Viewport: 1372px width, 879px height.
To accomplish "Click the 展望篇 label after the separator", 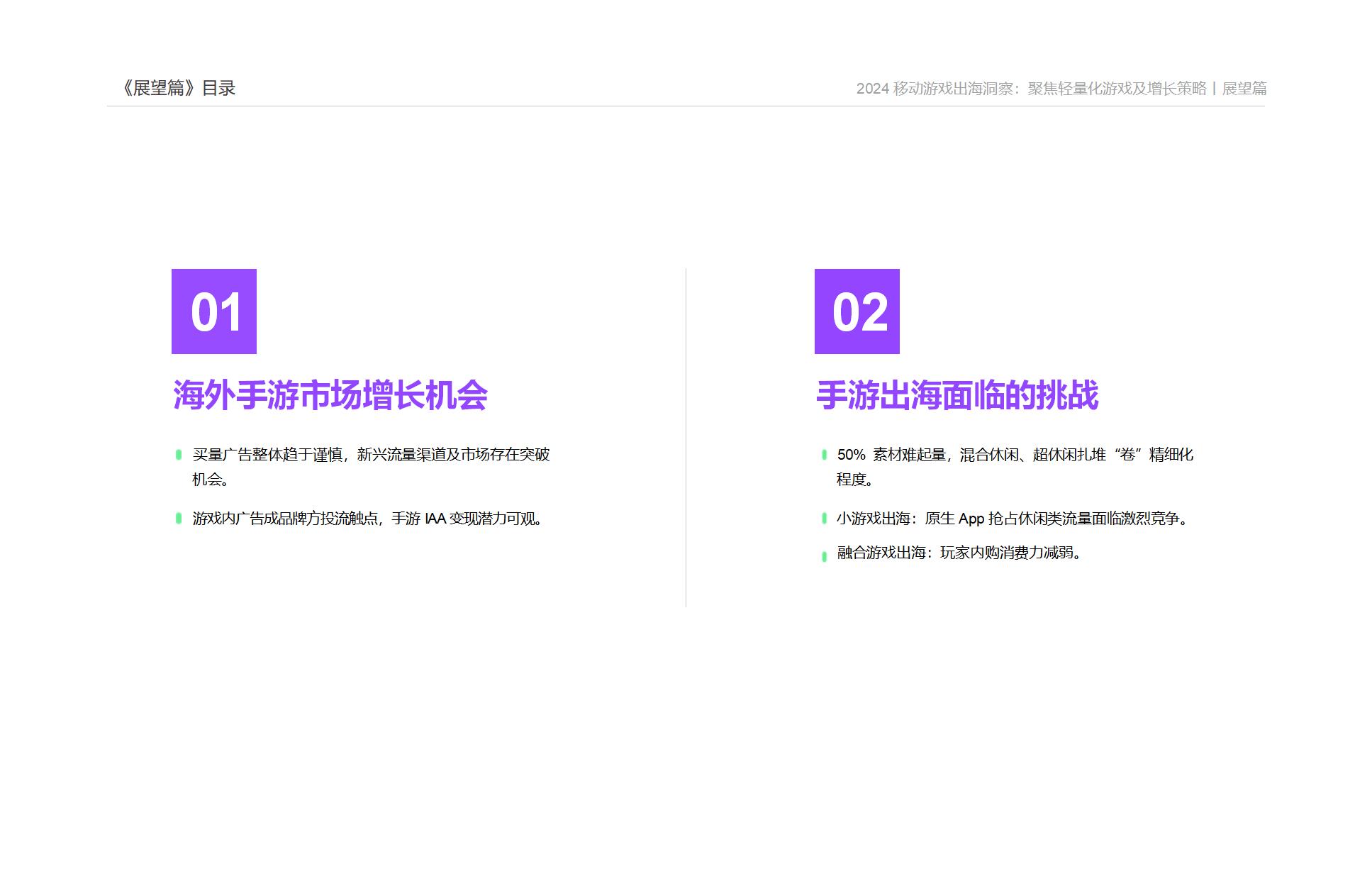I will point(1244,89).
